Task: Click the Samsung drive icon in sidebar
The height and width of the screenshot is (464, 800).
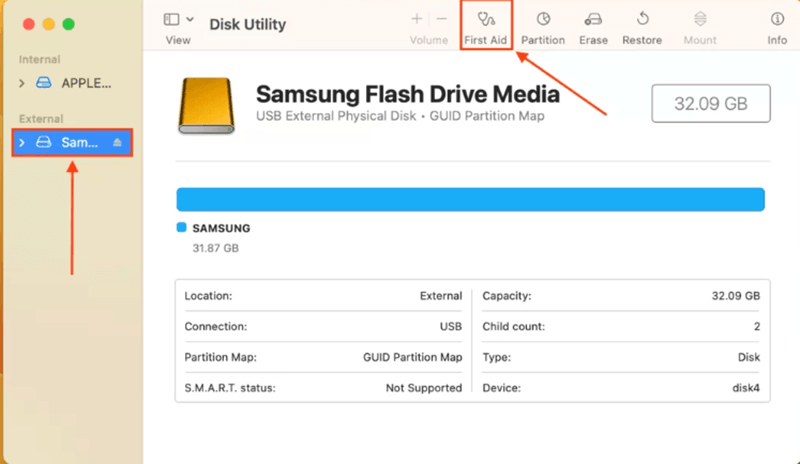Action: pos(44,142)
